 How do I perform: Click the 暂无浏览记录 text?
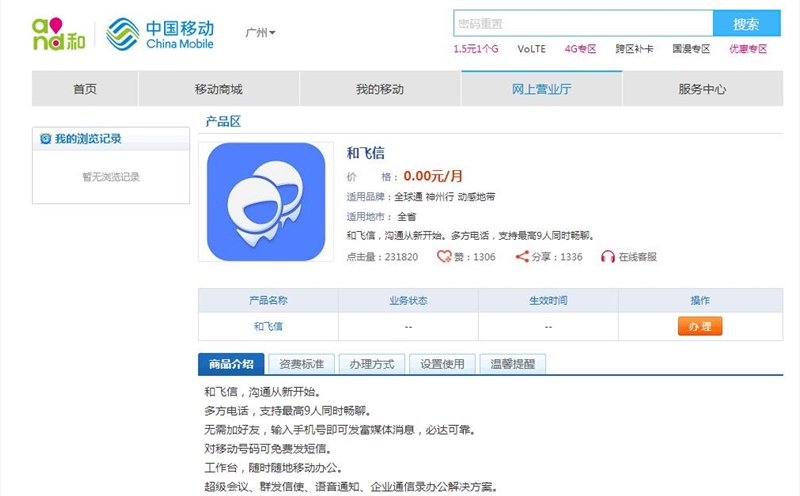(111, 177)
